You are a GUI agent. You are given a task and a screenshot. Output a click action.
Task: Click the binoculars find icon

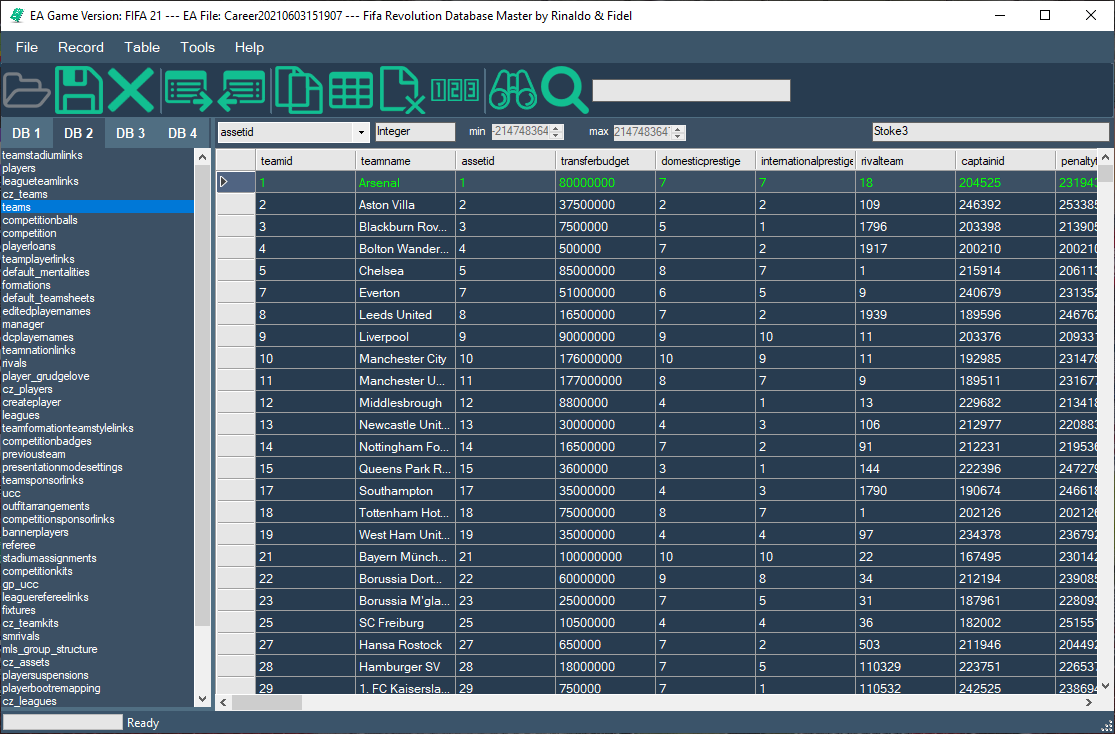[513, 90]
